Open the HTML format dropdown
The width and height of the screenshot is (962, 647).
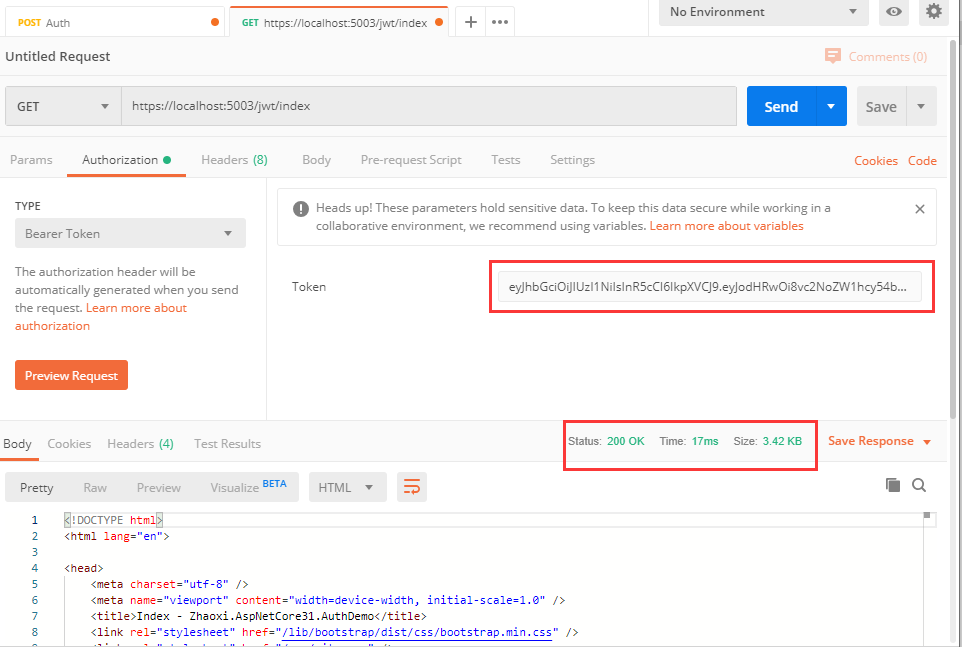(347, 487)
